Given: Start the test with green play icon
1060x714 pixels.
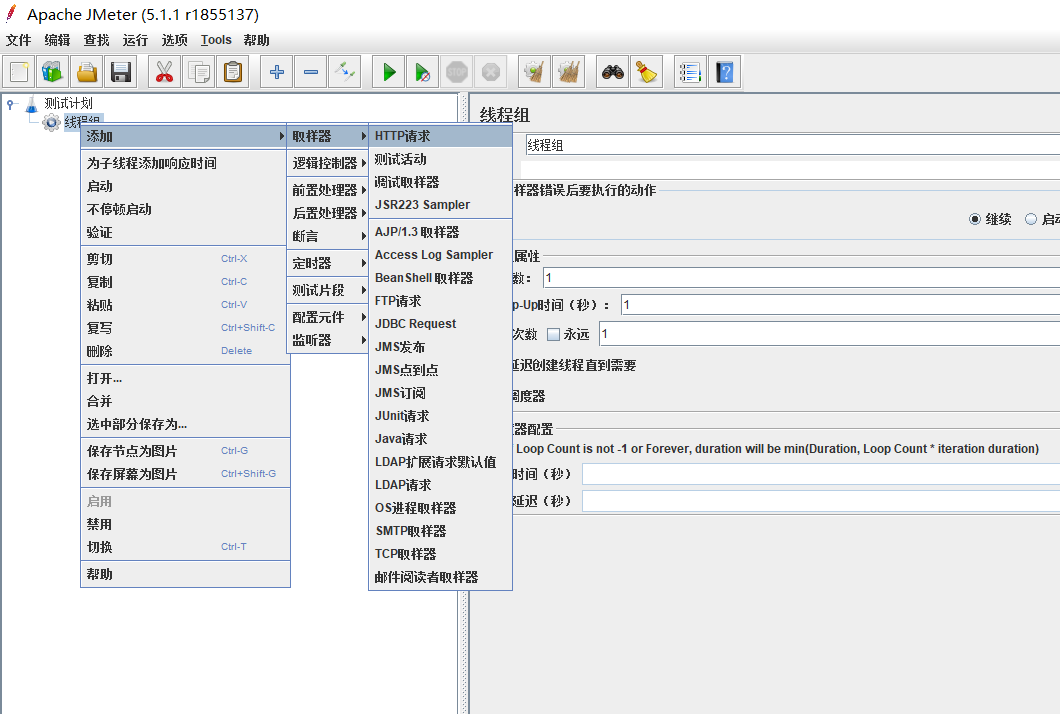Looking at the screenshot, I should (389, 72).
